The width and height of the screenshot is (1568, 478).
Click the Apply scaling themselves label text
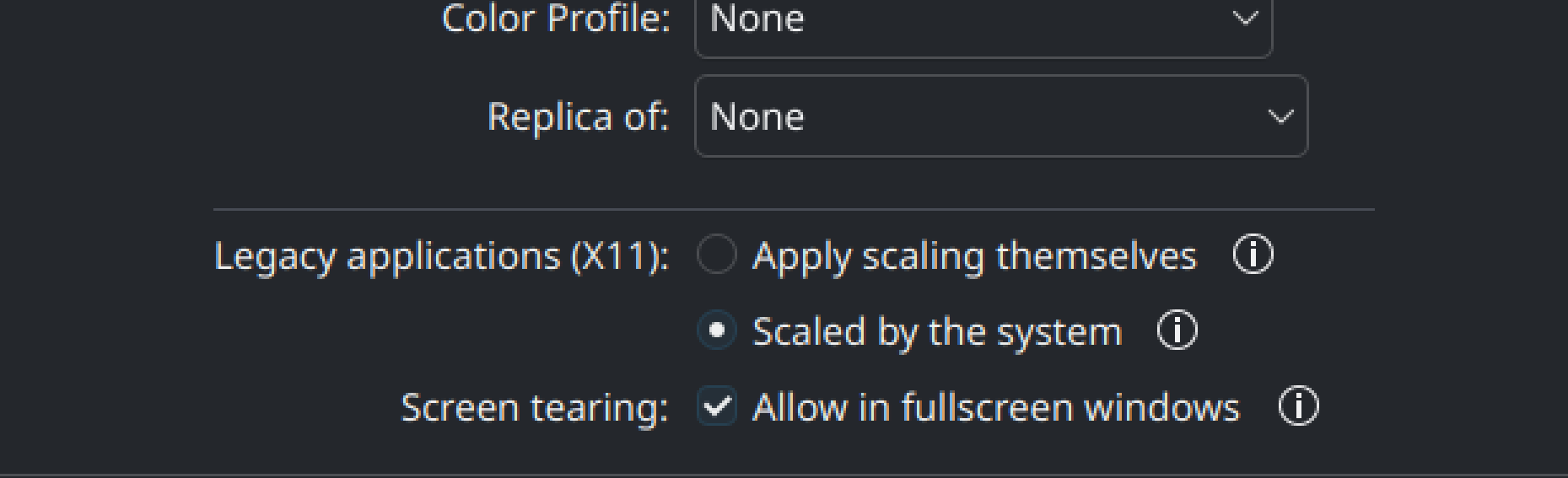pyautogui.click(x=974, y=255)
